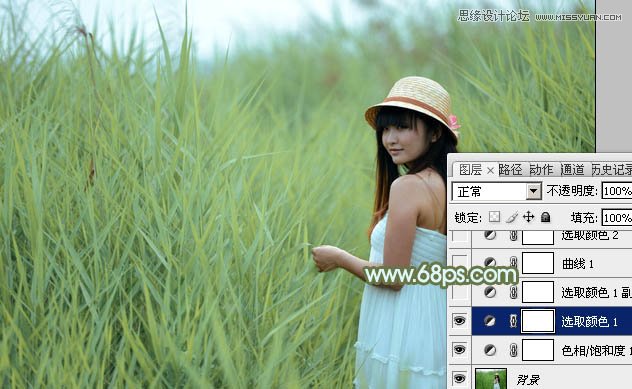The width and height of the screenshot is (632, 389).
Task: Click lock all padlock icon
Action: [545, 217]
